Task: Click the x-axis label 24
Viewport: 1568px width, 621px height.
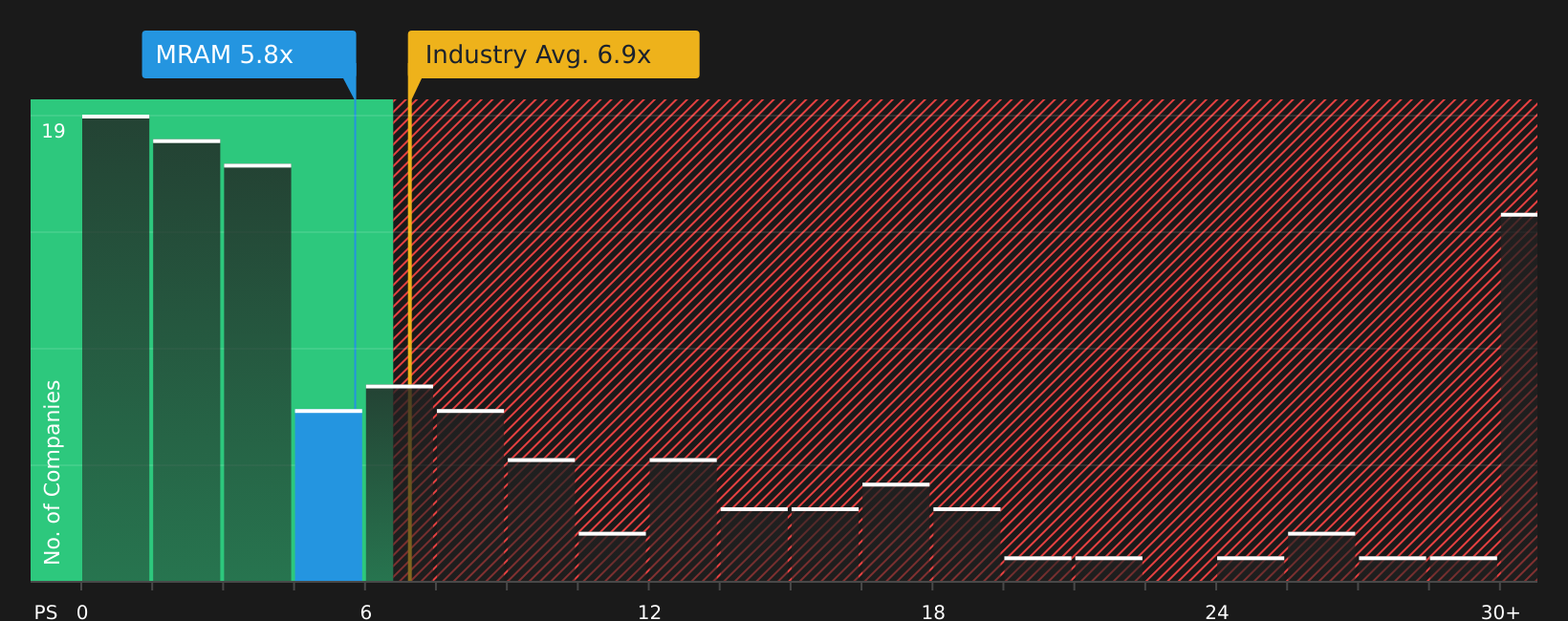Action: pos(1216,612)
